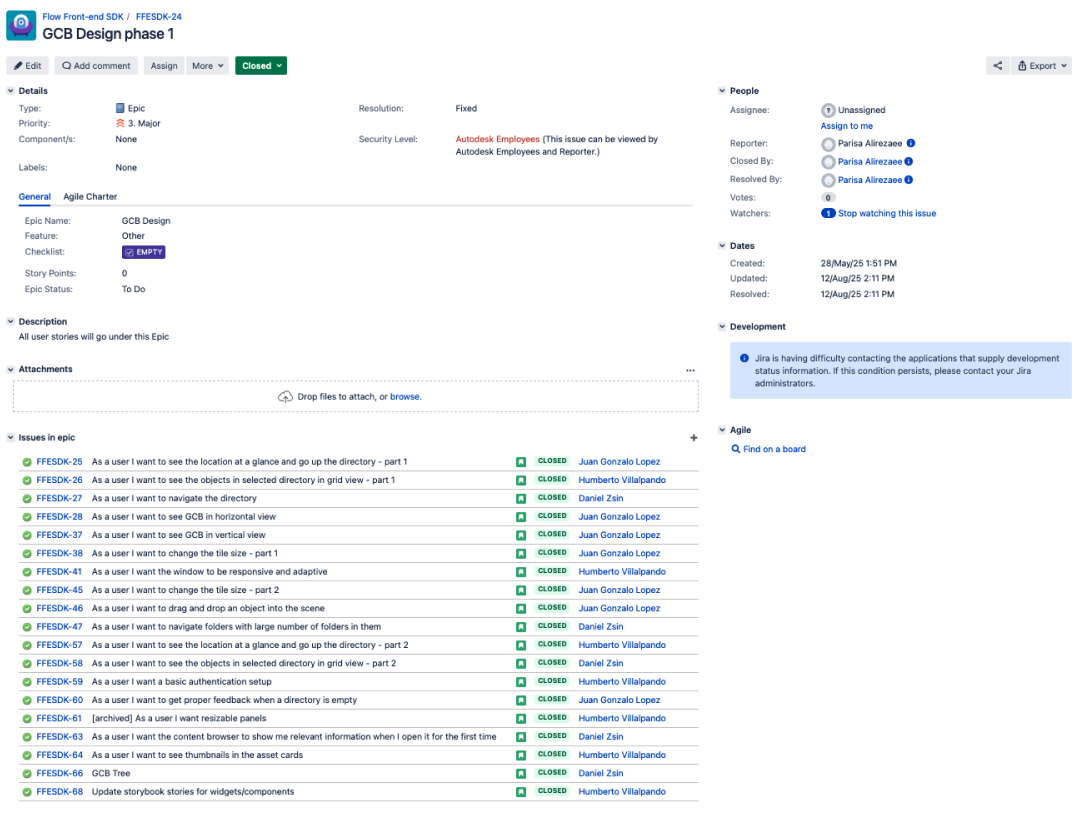The width and height of the screenshot is (1076, 819).
Task: Click the Assign to me link
Action: 846,126
